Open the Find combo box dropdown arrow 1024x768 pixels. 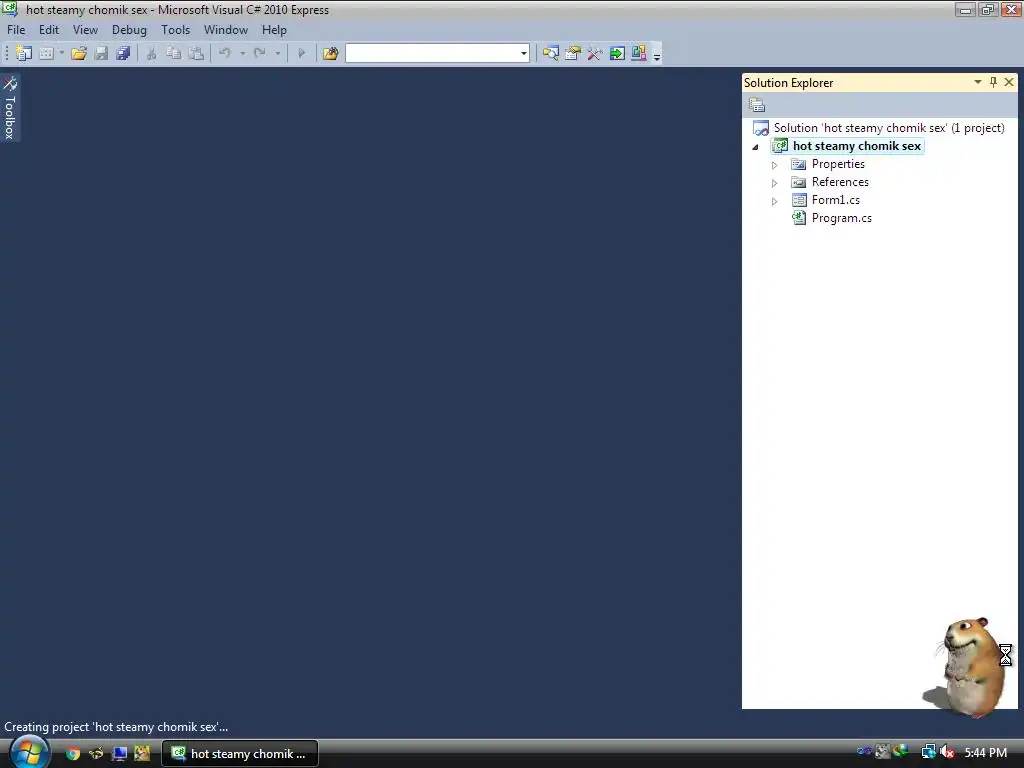tap(524, 54)
